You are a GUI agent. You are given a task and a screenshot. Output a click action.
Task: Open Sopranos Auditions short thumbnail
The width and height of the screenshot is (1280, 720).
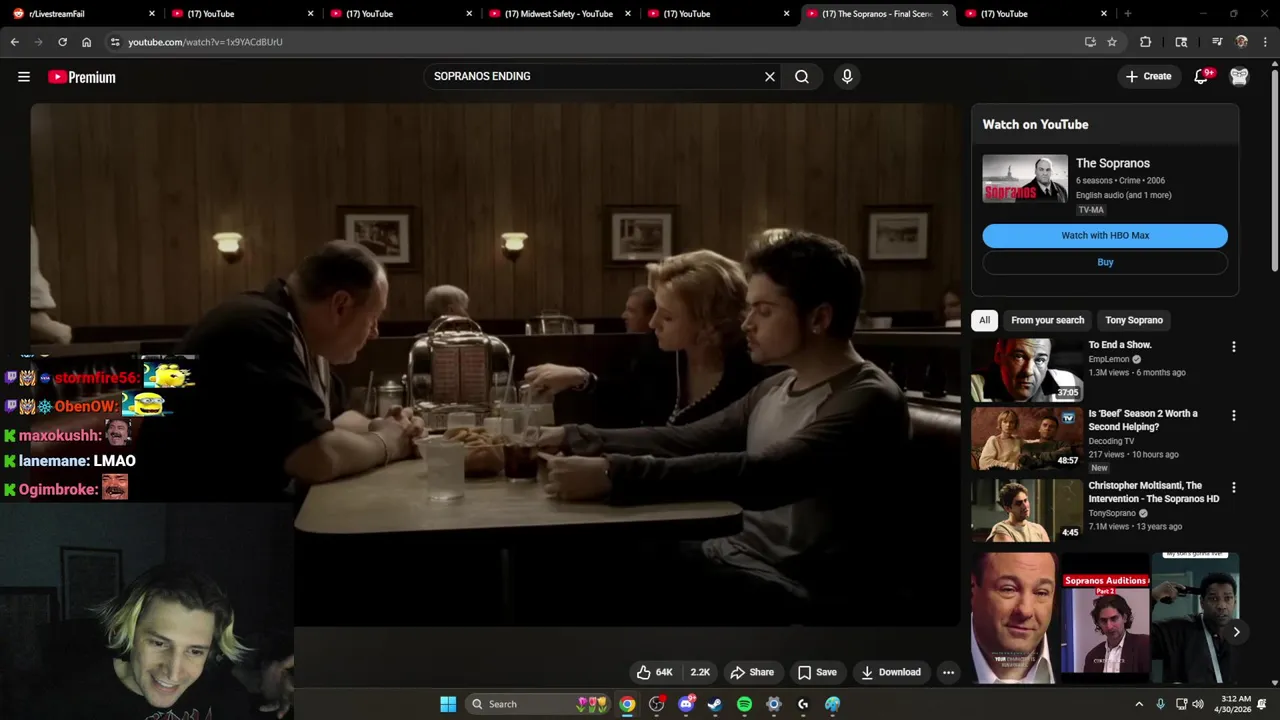pos(1105,618)
